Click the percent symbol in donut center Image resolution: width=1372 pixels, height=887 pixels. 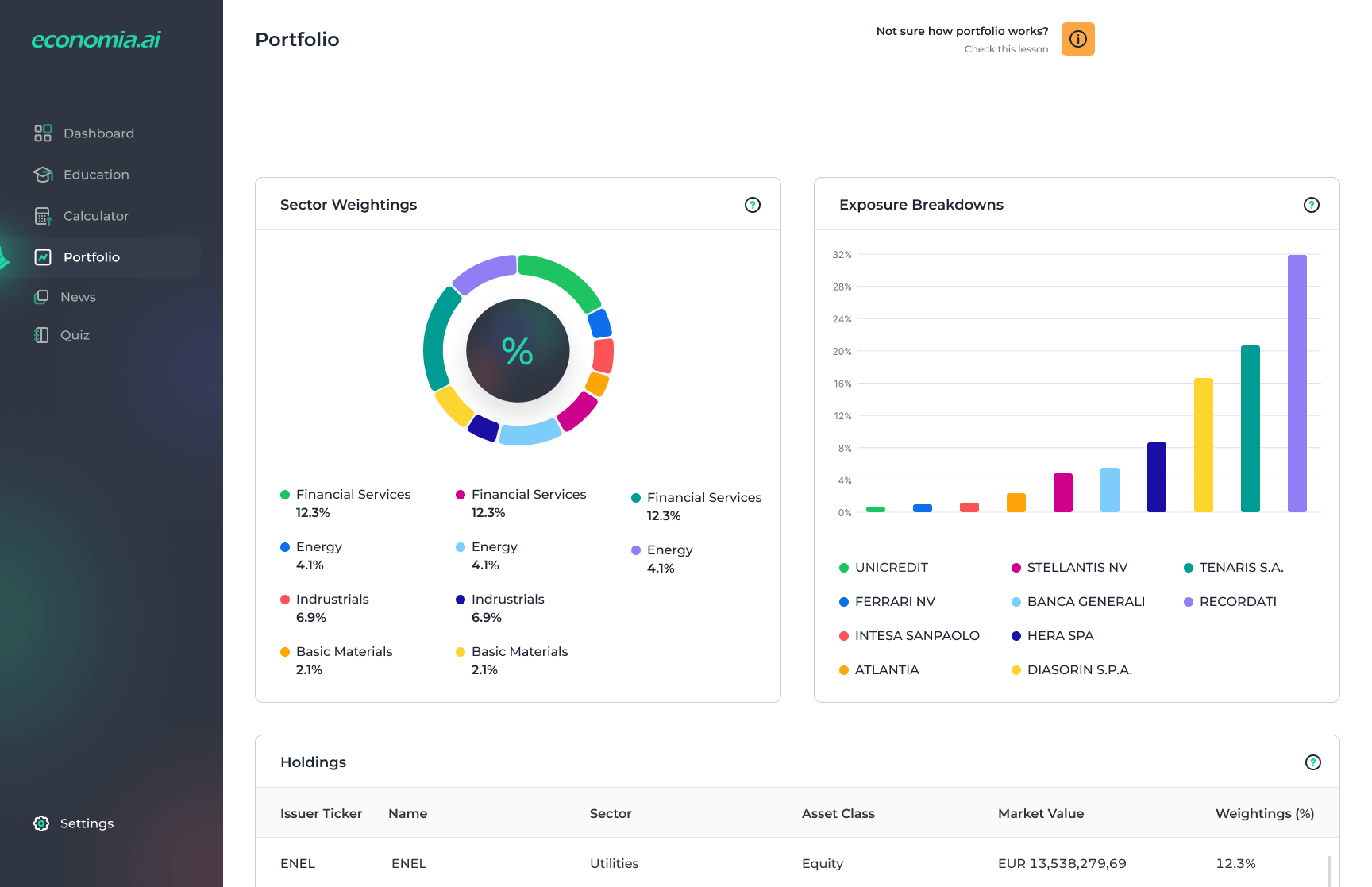(x=518, y=351)
